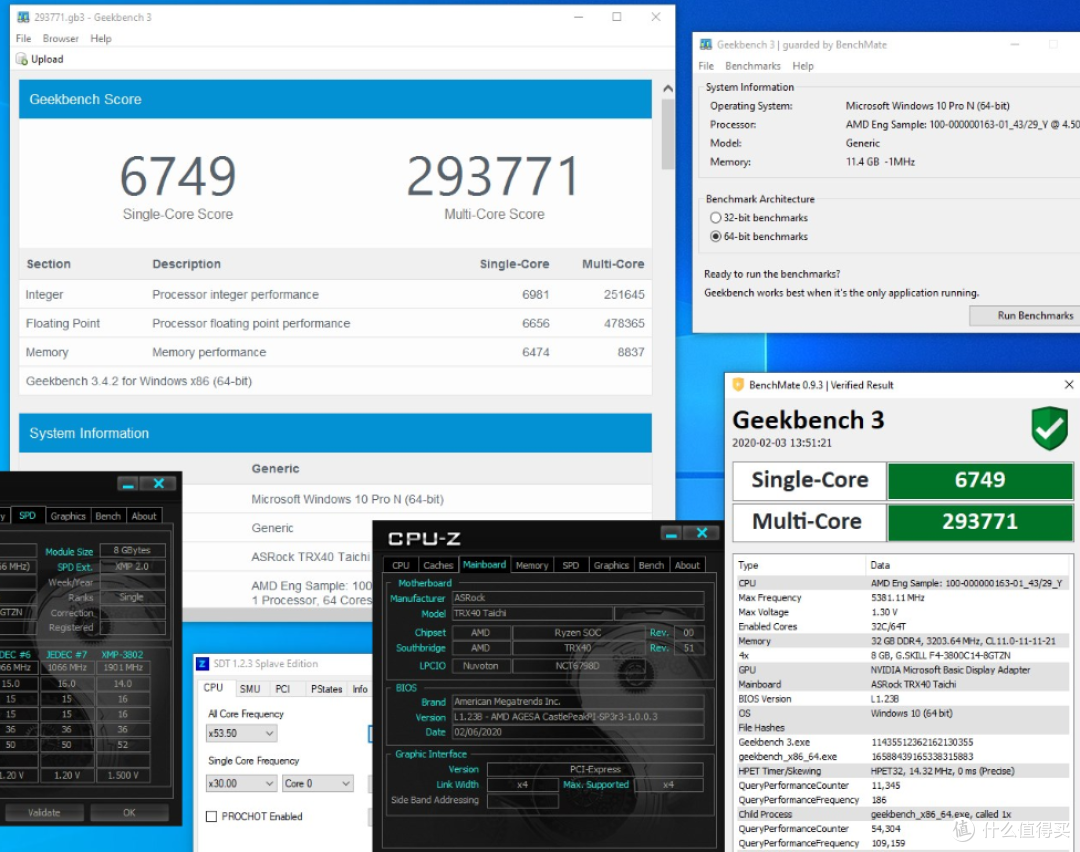Click the scroll-up arrow of Geekbench results
1080x852 pixels.
point(667,89)
